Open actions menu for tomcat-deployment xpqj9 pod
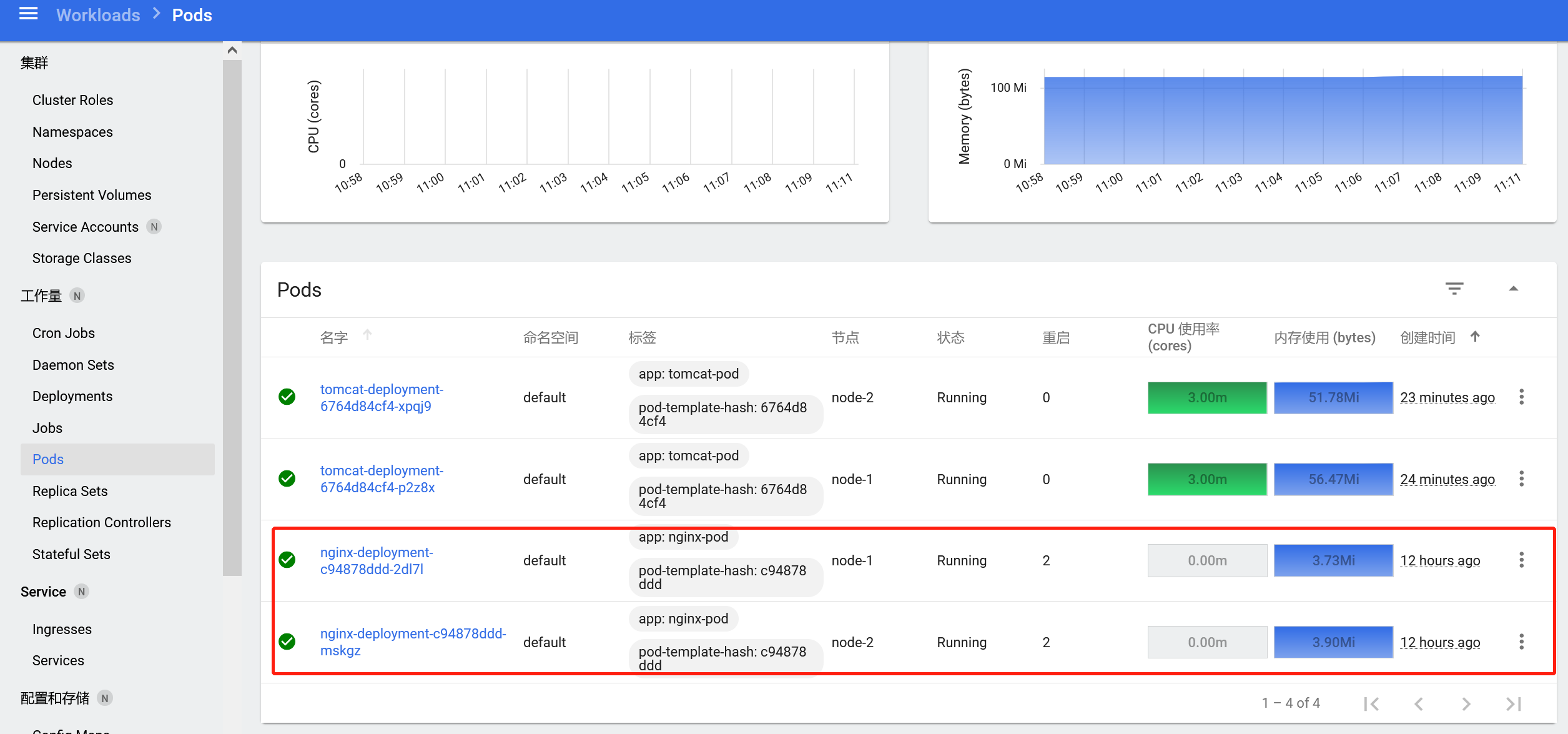This screenshot has height=734, width=1568. (x=1521, y=397)
